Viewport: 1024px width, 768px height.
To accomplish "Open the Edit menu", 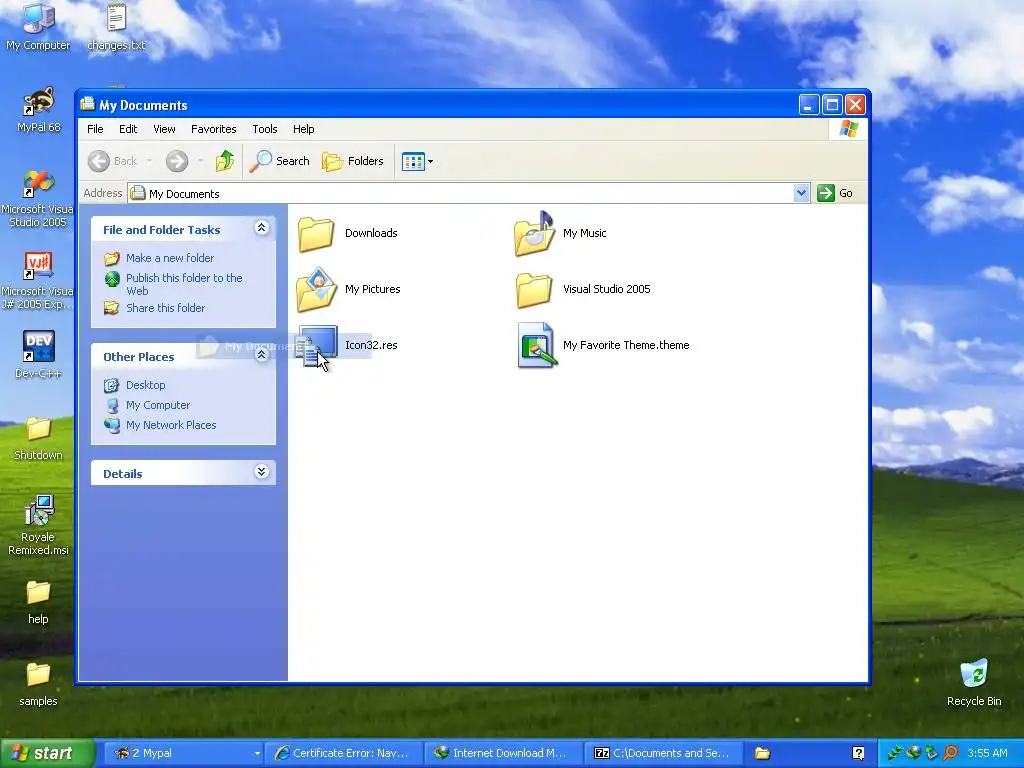I will tap(128, 129).
